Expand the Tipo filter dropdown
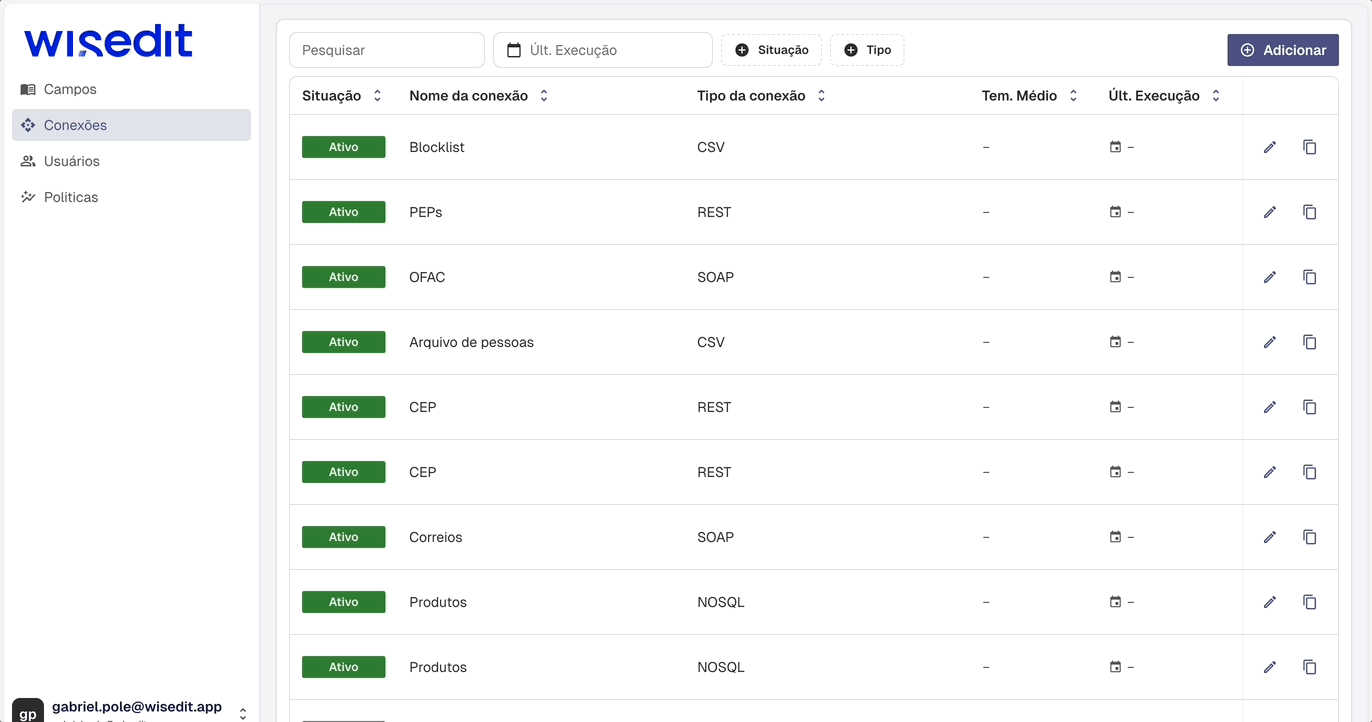This screenshot has width=1372, height=722. (x=867, y=49)
